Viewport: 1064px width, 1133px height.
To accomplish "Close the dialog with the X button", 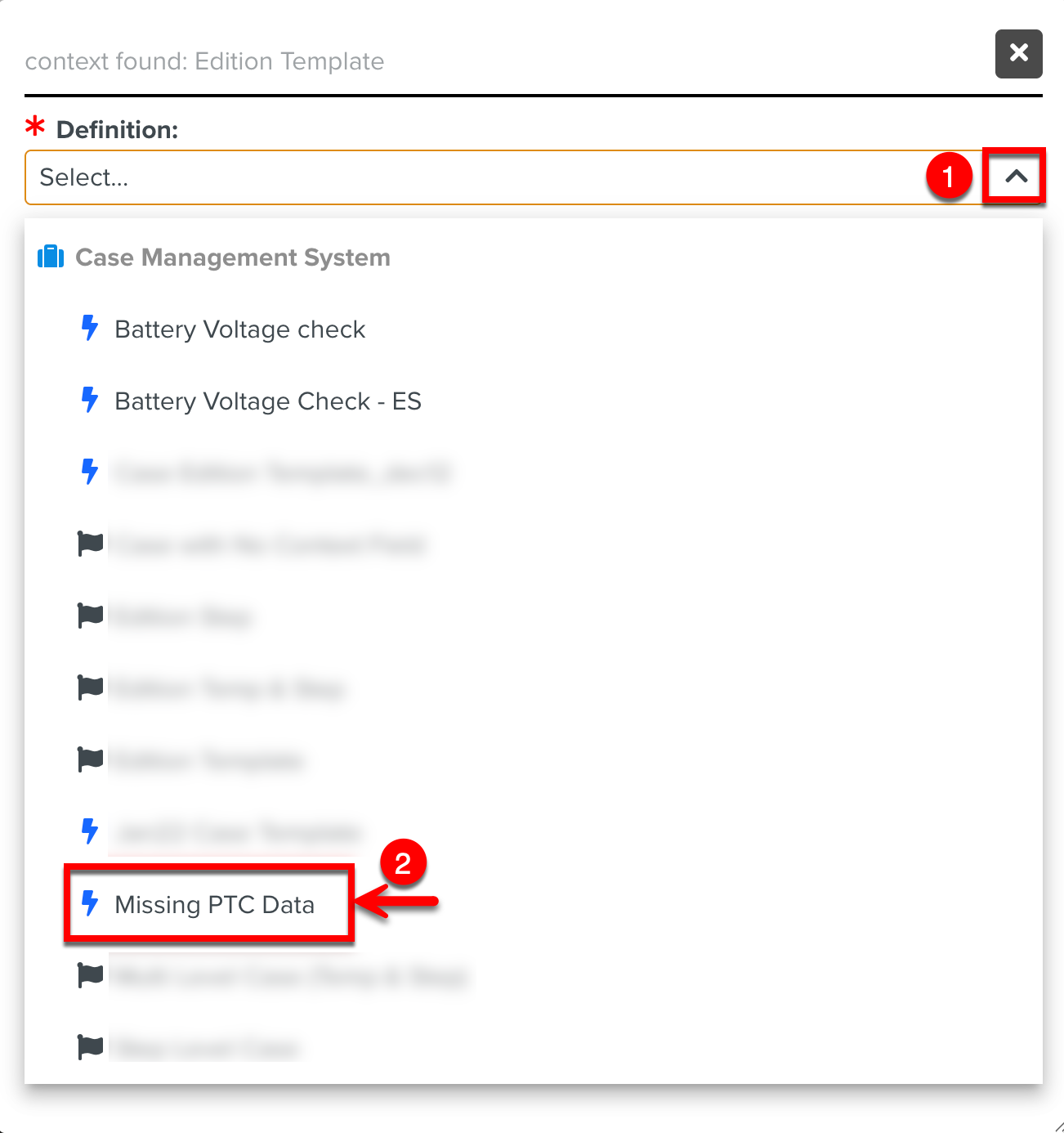I will [1018, 54].
